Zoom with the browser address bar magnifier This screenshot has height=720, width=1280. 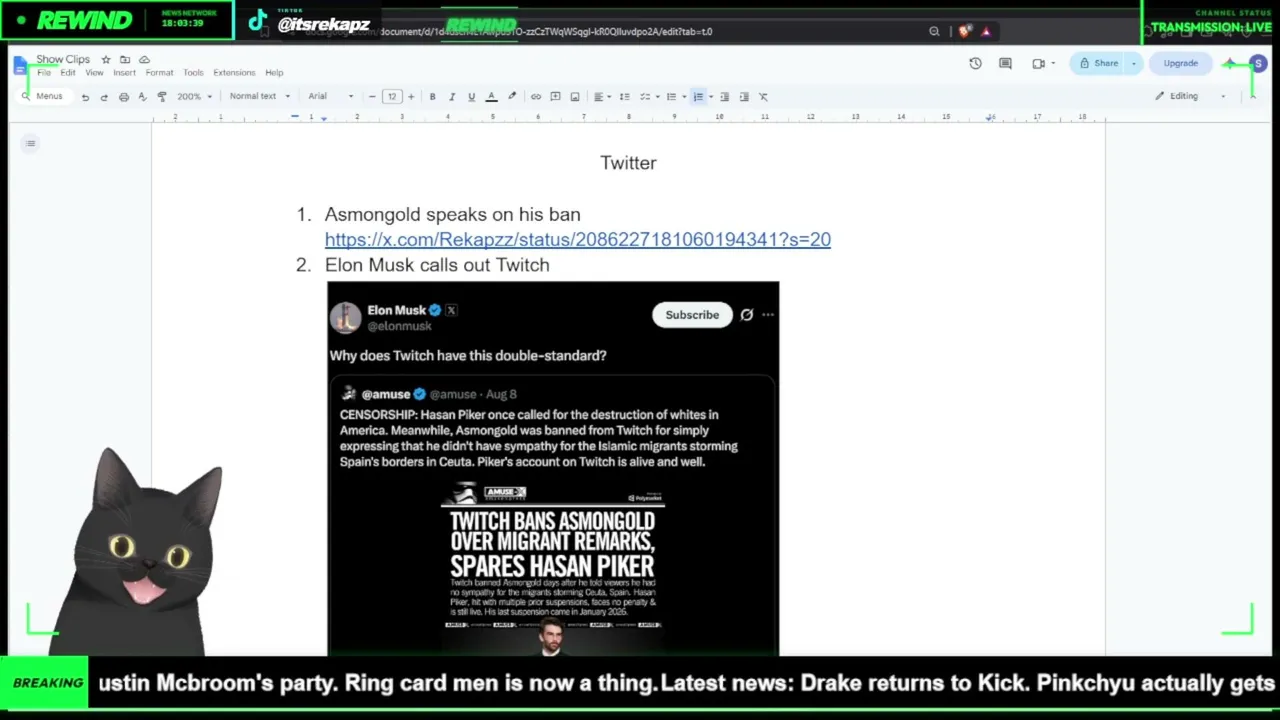pos(934,32)
